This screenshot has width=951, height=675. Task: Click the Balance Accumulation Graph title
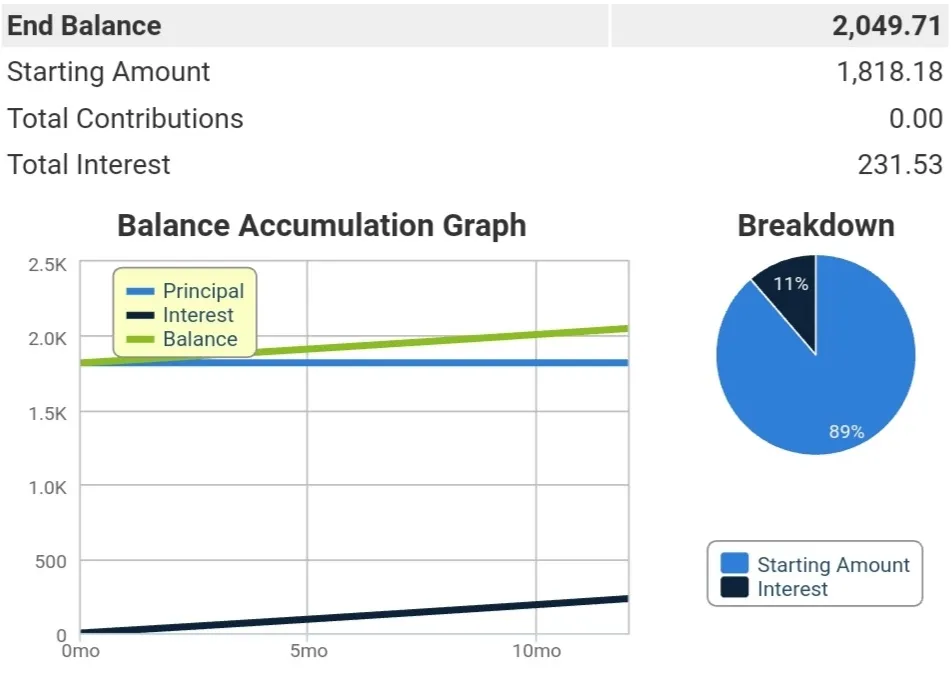(x=321, y=226)
